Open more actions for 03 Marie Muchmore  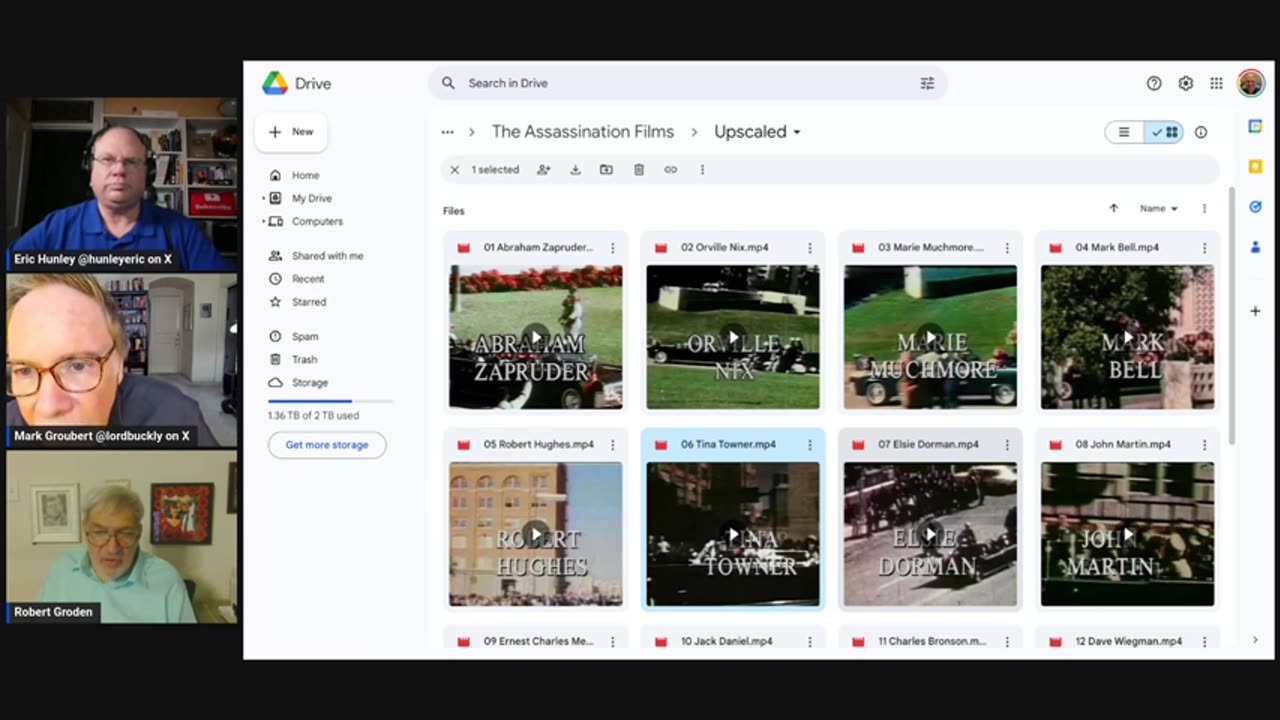1007,248
